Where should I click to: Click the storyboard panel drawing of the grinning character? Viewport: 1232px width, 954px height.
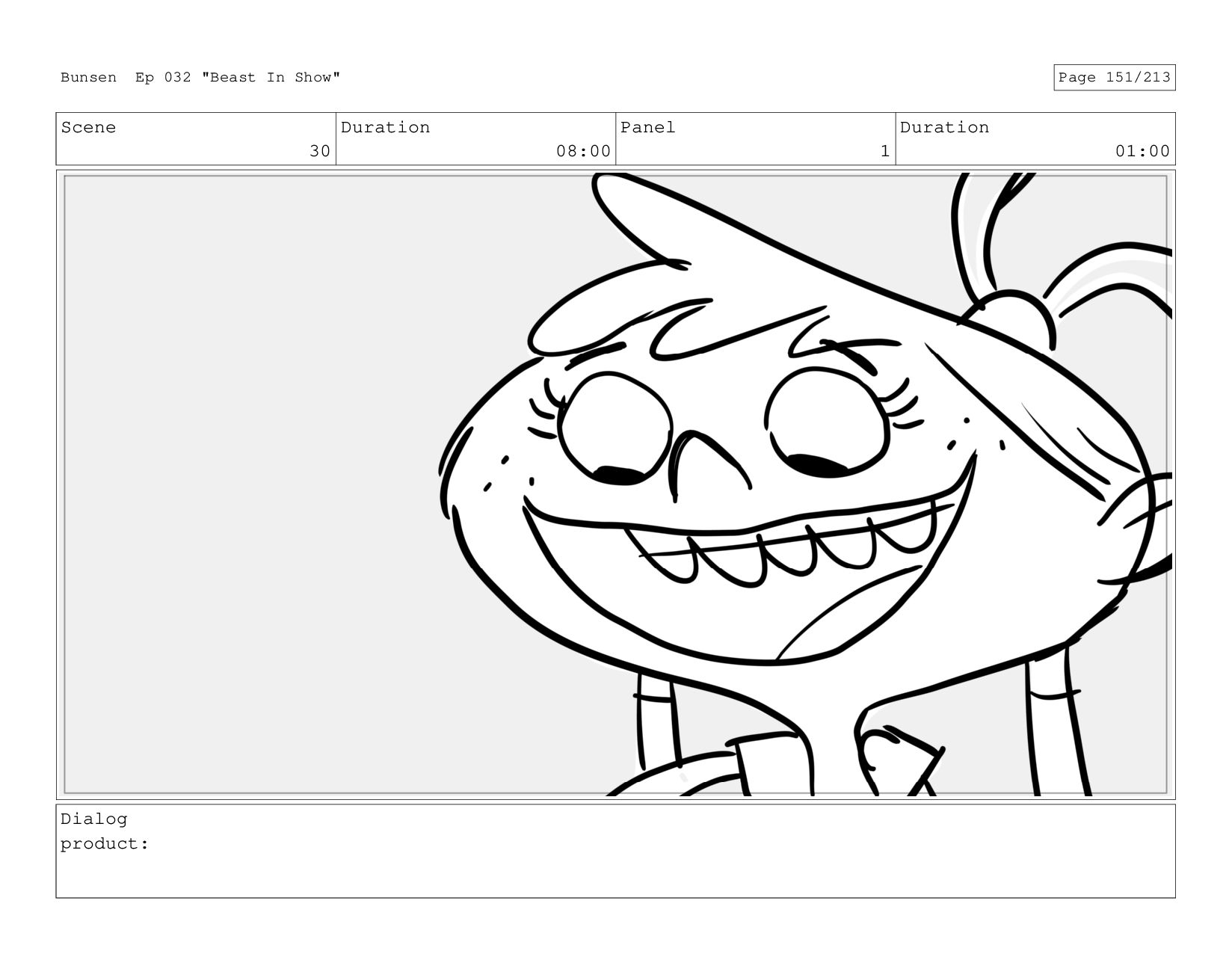(615, 484)
